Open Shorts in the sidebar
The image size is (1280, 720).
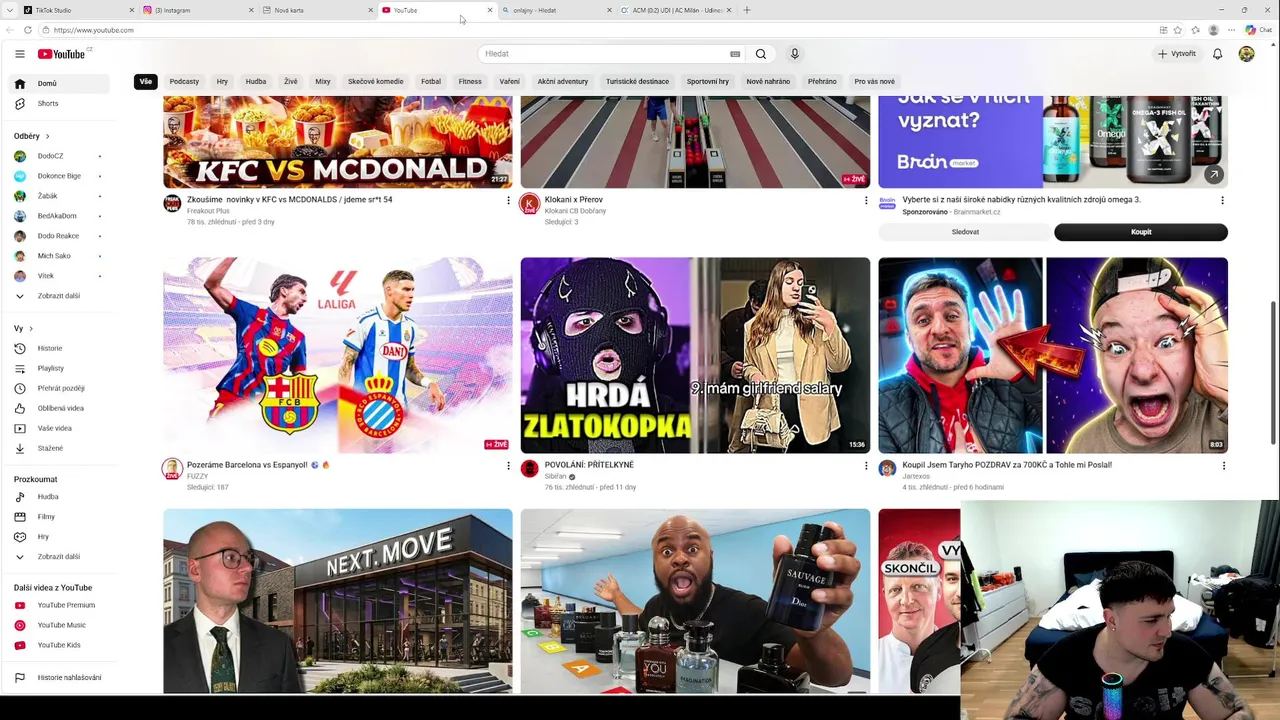[60, 104]
